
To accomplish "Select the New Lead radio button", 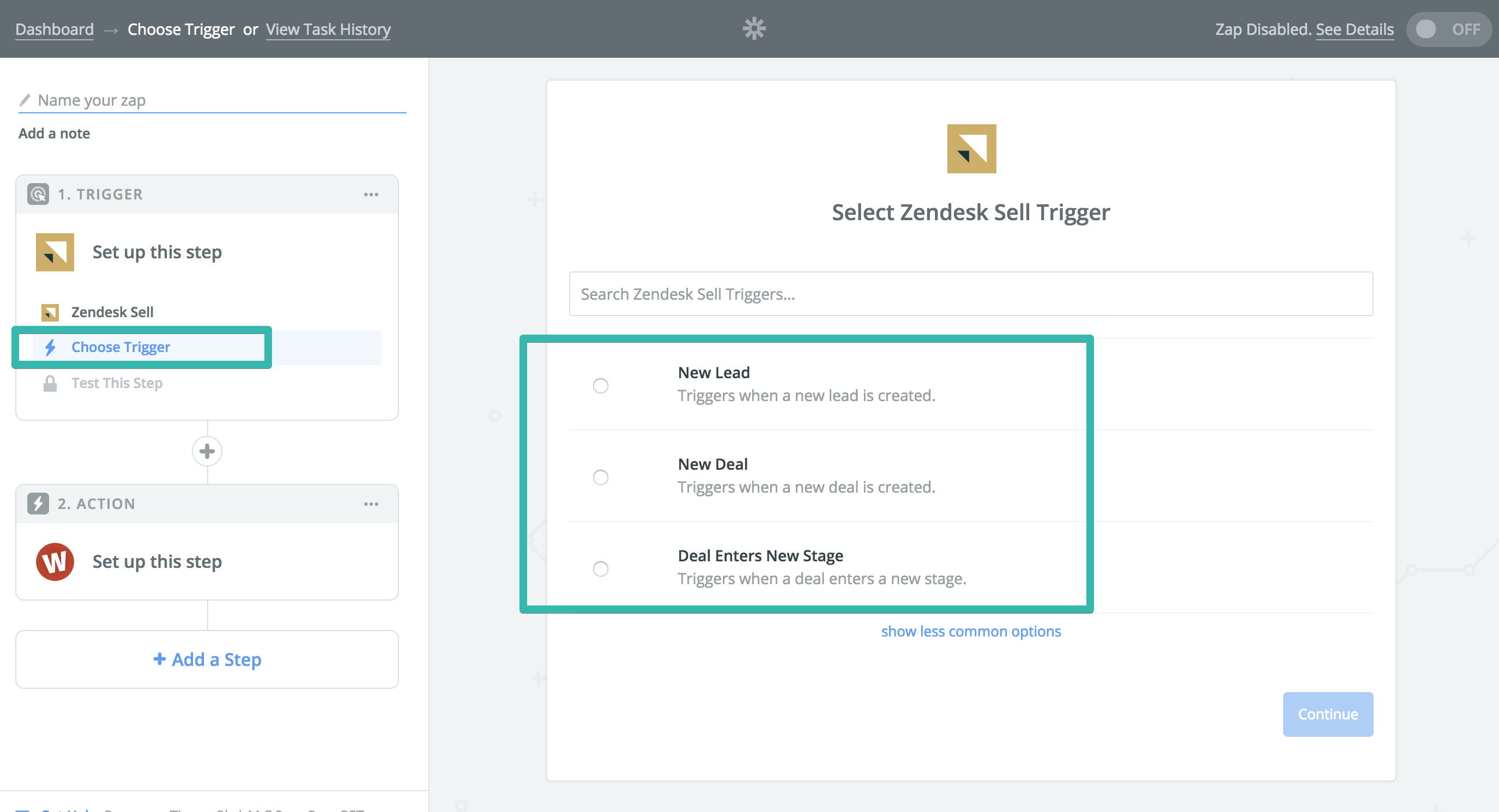I will pos(600,385).
